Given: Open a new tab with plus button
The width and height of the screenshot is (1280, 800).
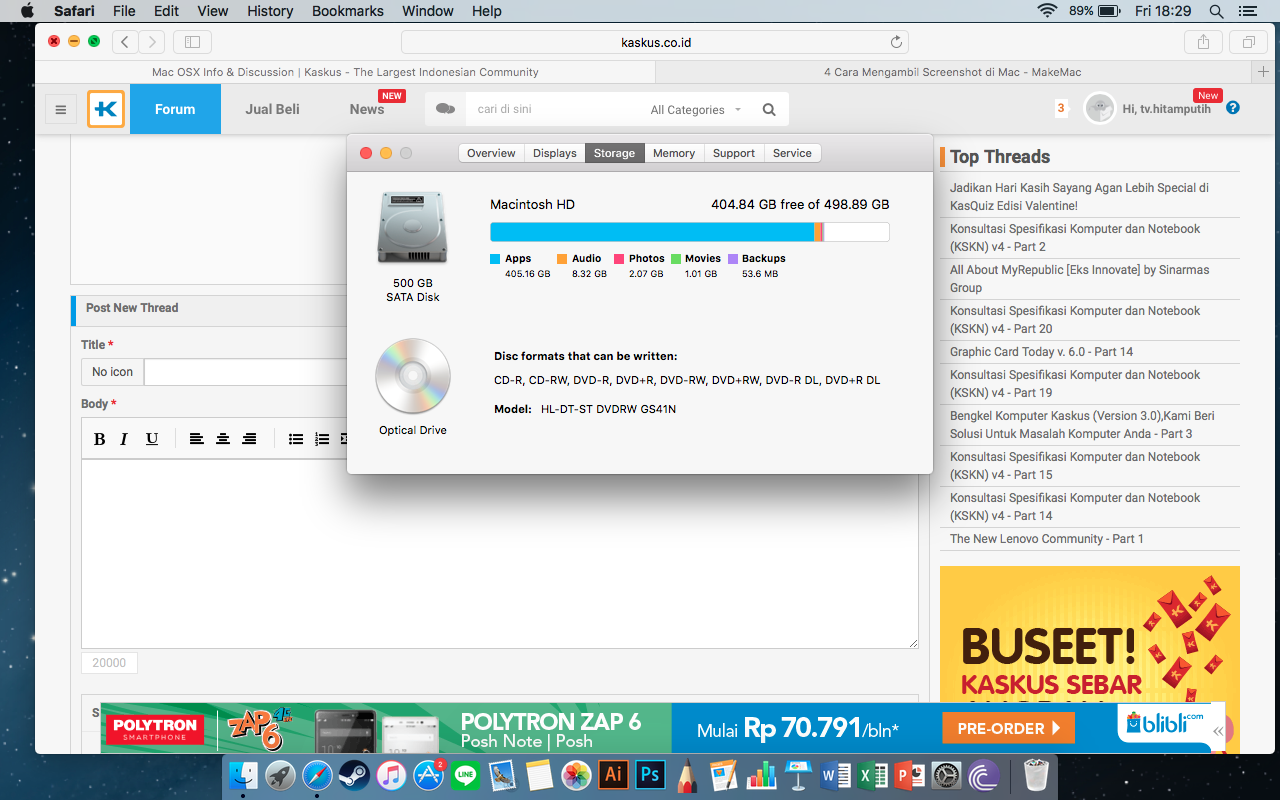Looking at the screenshot, I should point(1264,72).
